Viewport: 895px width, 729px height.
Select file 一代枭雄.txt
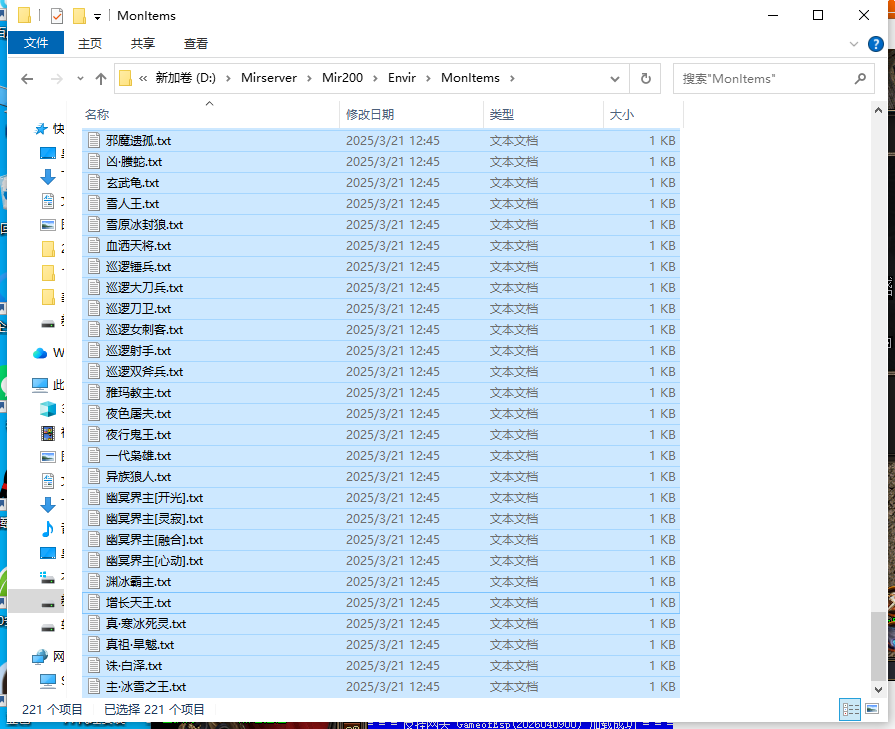pyautogui.click(x=381, y=456)
